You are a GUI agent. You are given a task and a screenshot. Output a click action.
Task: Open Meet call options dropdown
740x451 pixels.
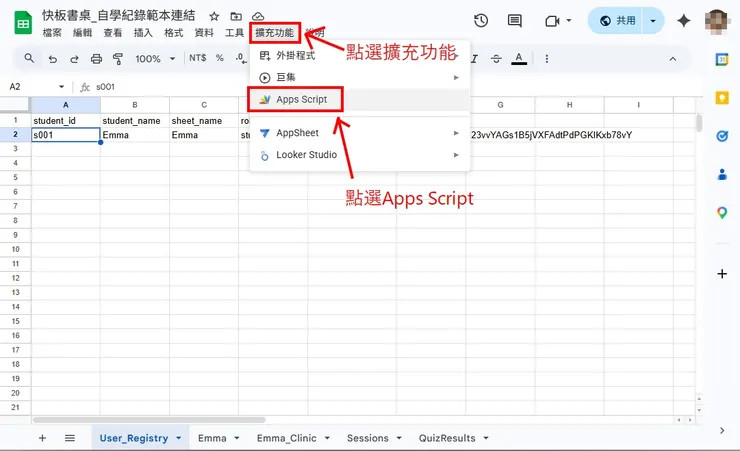(569, 21)
